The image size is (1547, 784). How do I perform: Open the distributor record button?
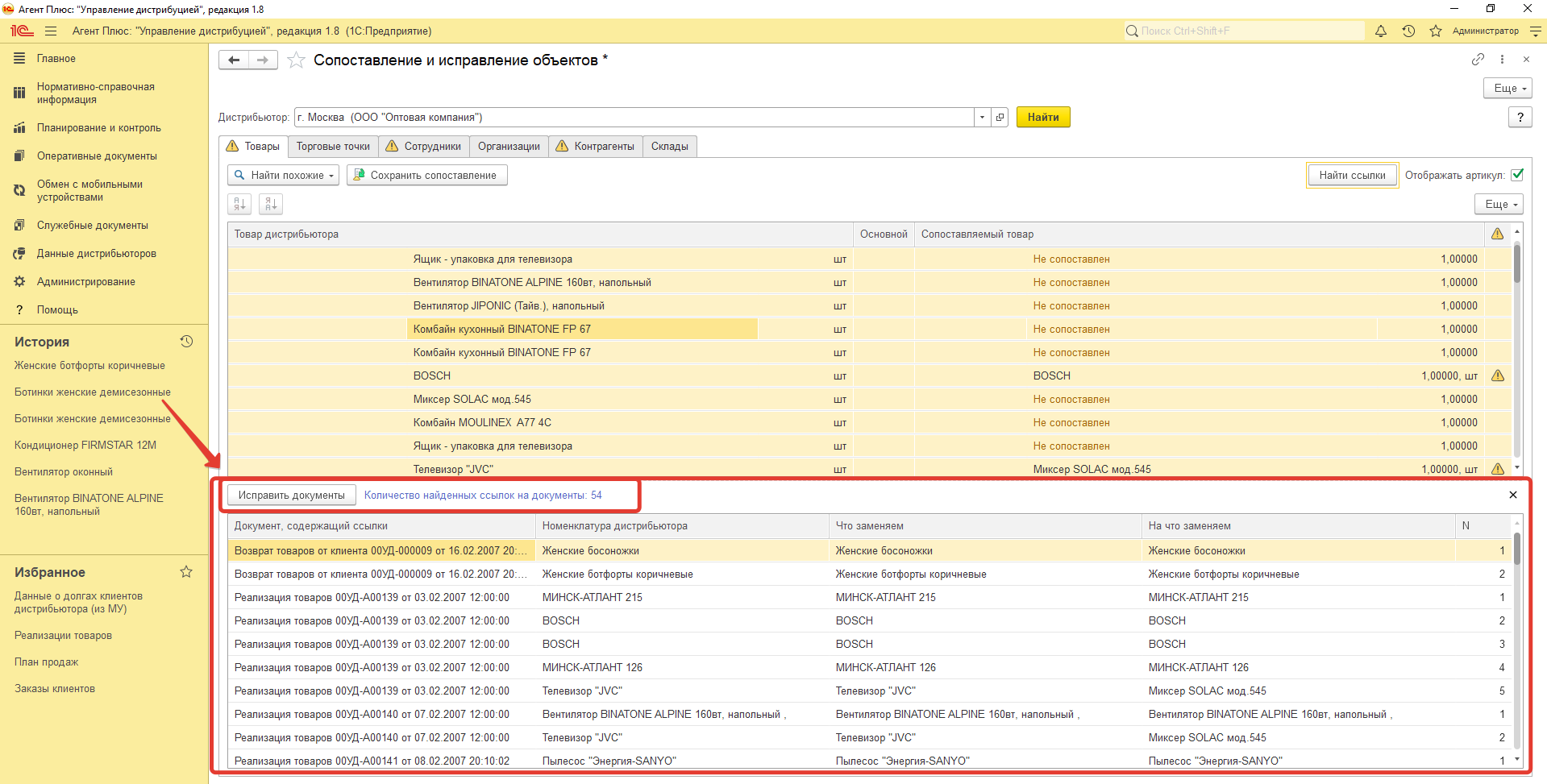point(1000,118)
